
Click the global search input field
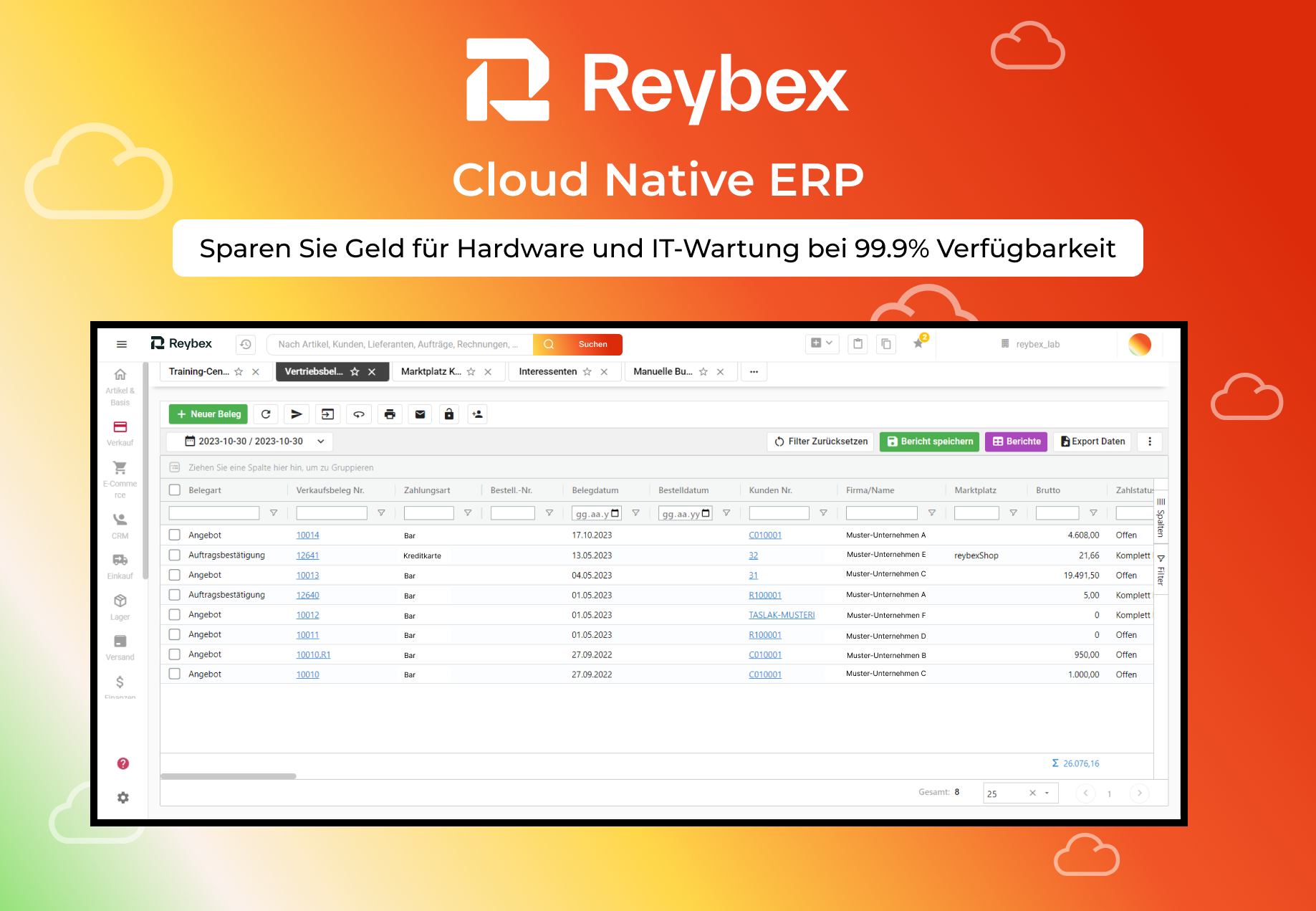pos(400,345)
